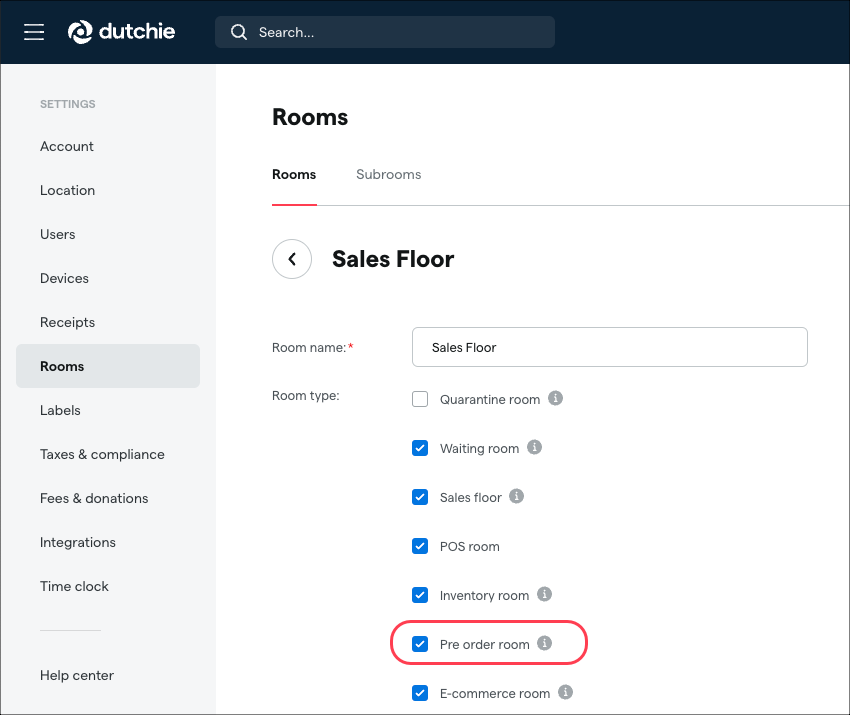Open the Devices settings page
This screenshot has width=850, height=715.
click(64, 278)
